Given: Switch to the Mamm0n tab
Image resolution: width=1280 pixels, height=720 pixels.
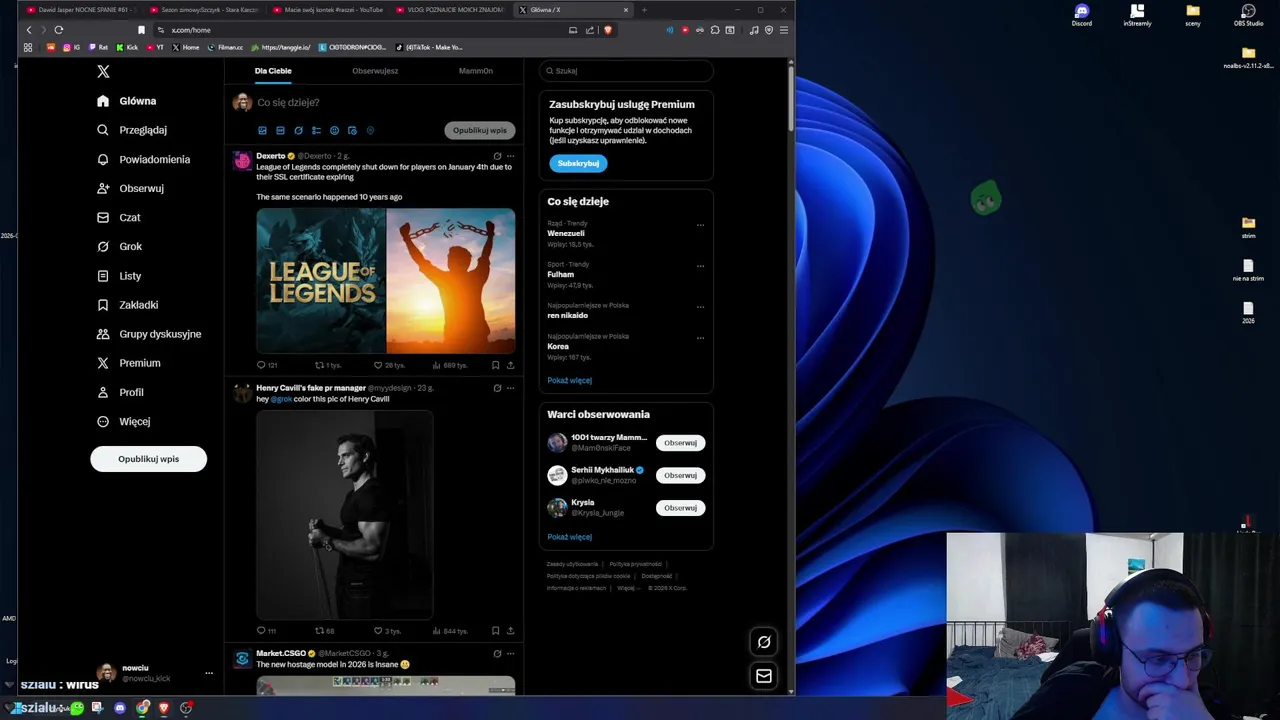Looking at the screenshot, I should (475, 71).
